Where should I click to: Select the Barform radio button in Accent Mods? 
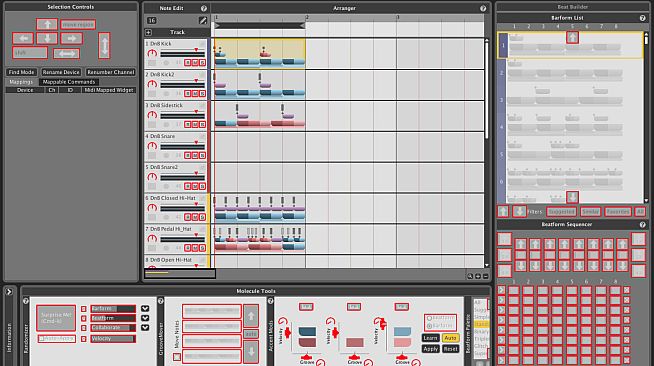429,326
